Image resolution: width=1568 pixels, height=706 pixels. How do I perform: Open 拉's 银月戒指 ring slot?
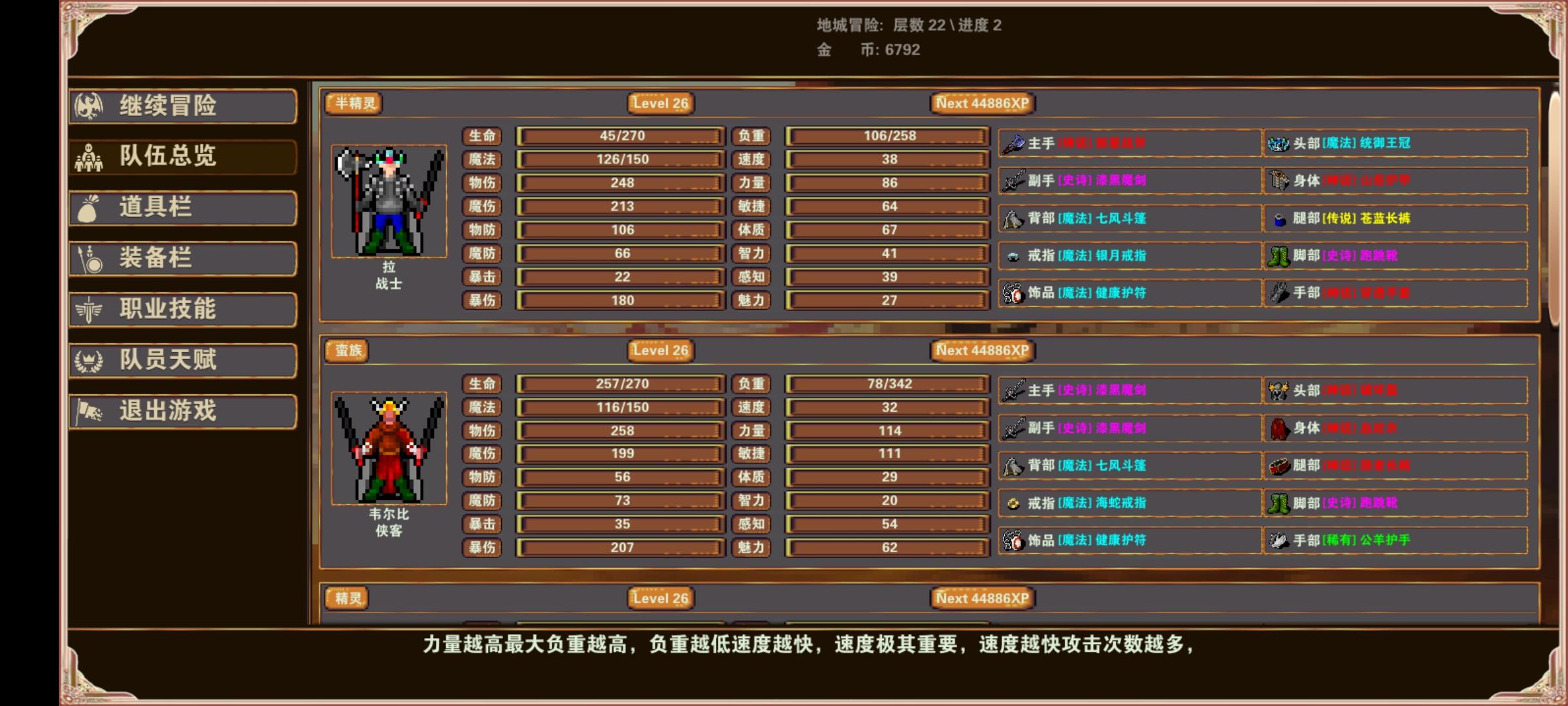coord(1130,256)
